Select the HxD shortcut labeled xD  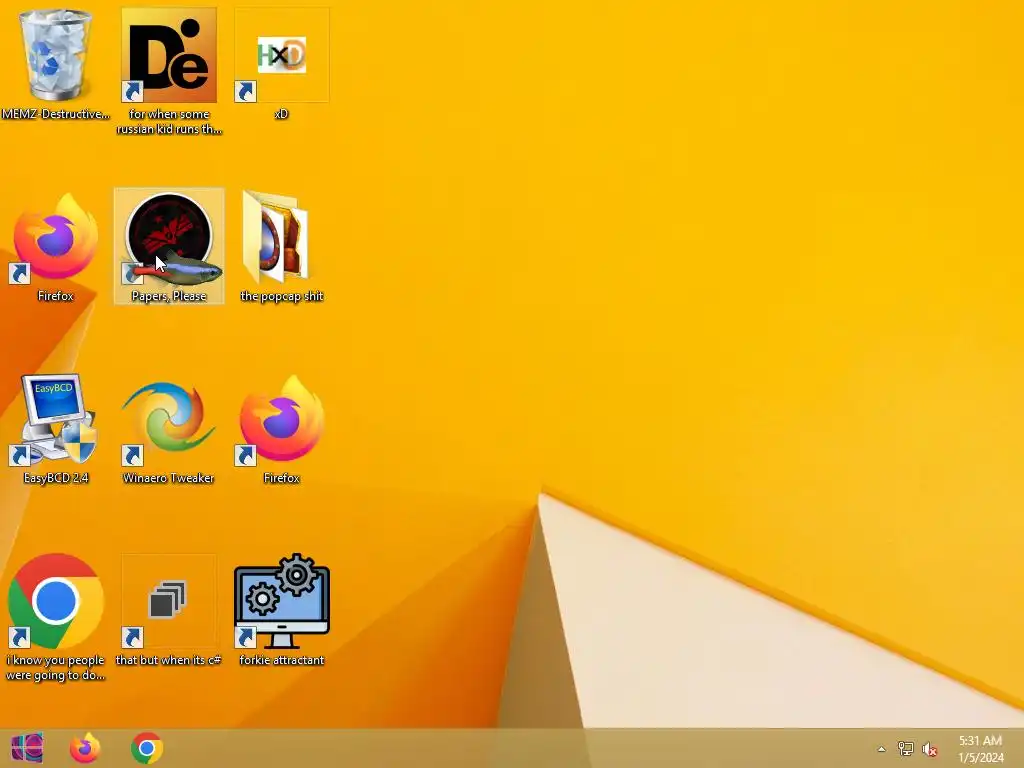(x=281, y=55)
